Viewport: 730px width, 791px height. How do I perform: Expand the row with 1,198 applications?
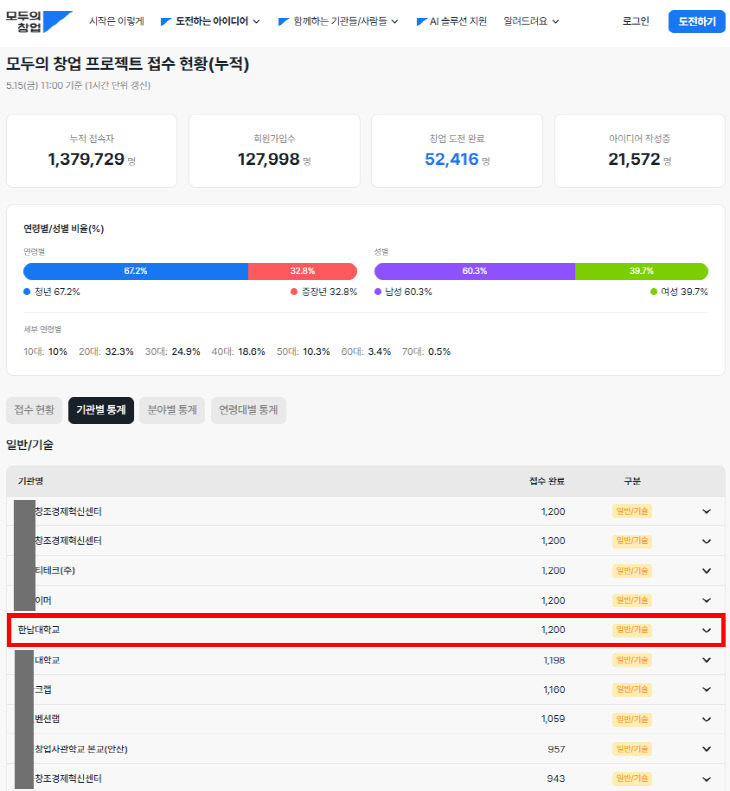[706, 660]
